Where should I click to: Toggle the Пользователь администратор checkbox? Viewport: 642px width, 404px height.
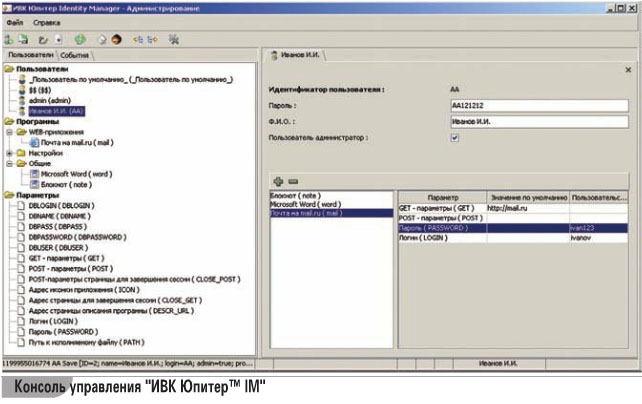tap(454, 138)
